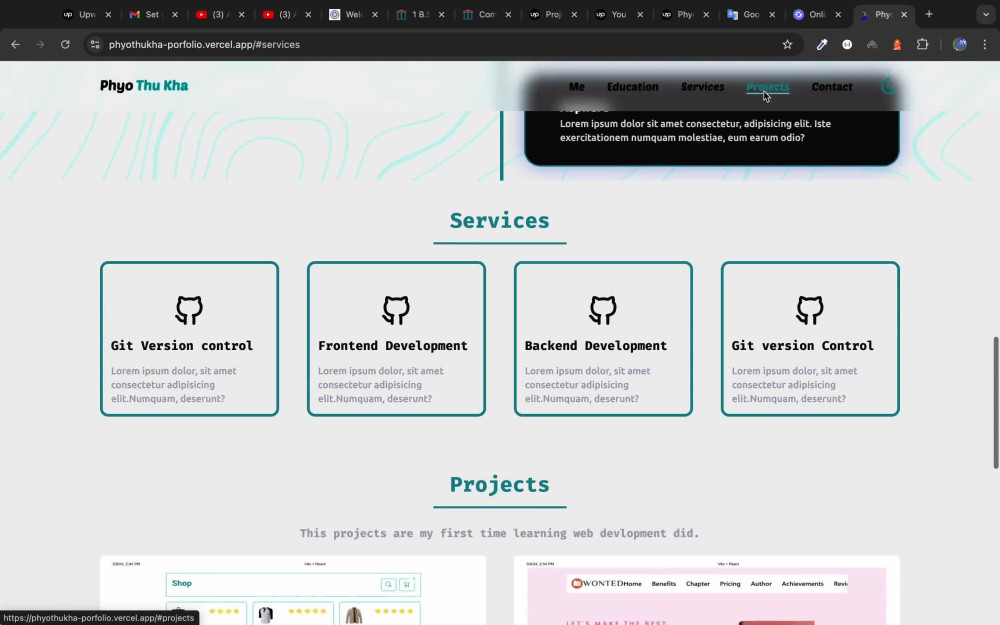Switch to the You Upwork tab
Screen dimensions: 1000x625
click(x=618, y=14)
